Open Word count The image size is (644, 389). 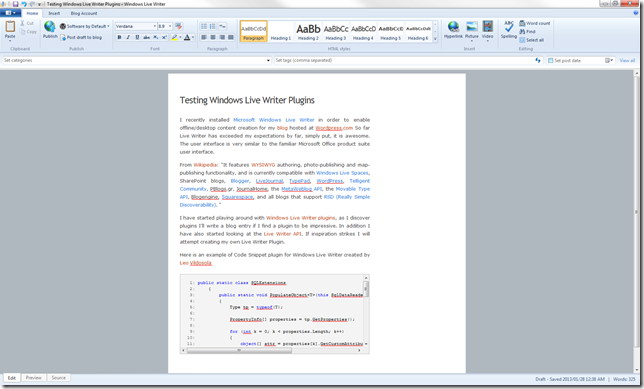click(x=535, y=23)
